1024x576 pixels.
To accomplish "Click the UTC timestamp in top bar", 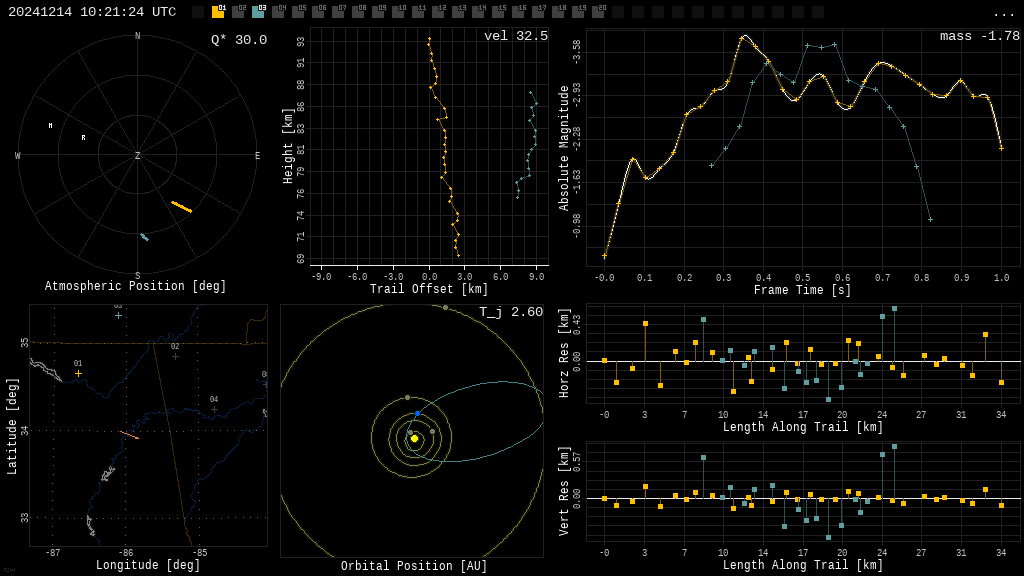I will click(x=92, y=12).
